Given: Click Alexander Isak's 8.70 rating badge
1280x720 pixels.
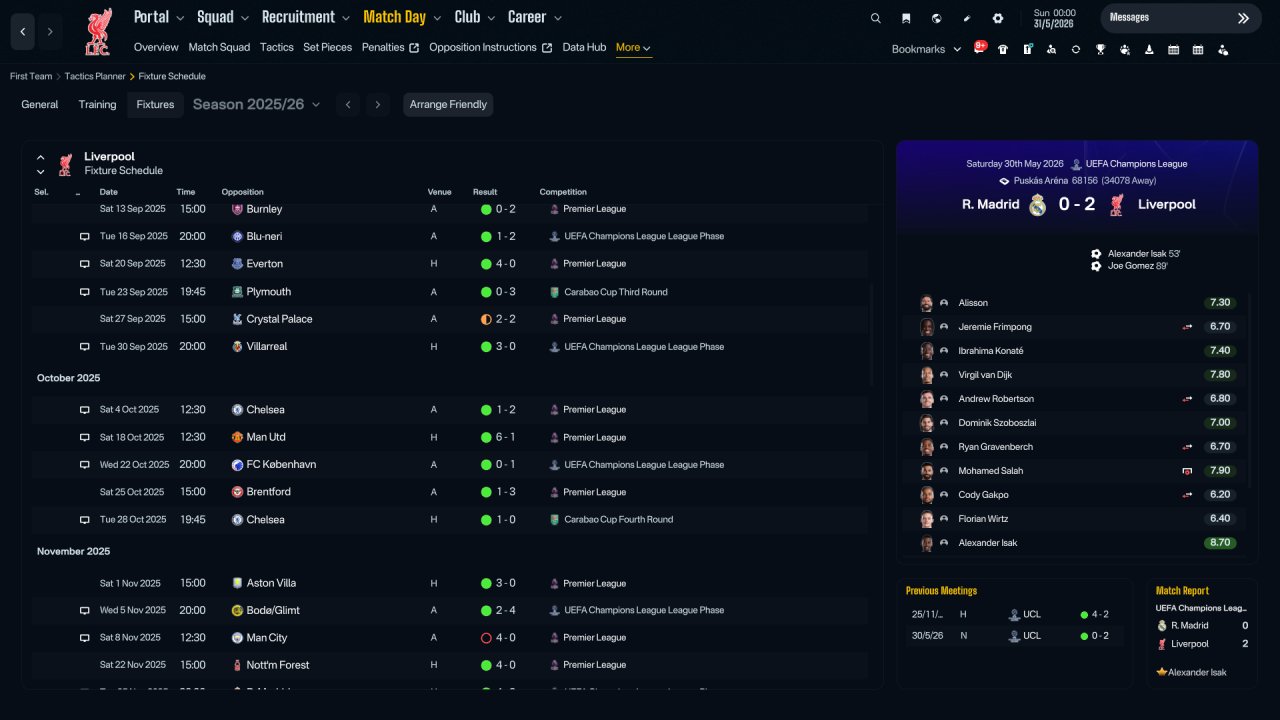Looking at the screenshot, I should 1220,543.
